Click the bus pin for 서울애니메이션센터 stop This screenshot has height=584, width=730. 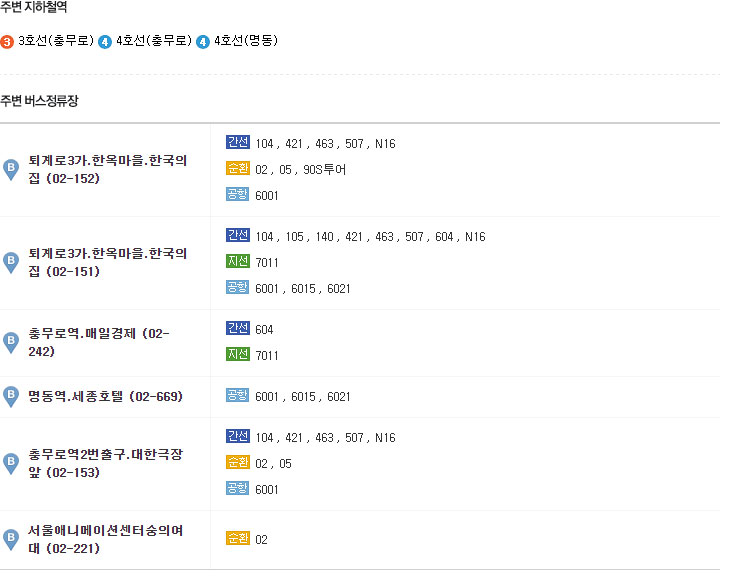coord(11,540)
